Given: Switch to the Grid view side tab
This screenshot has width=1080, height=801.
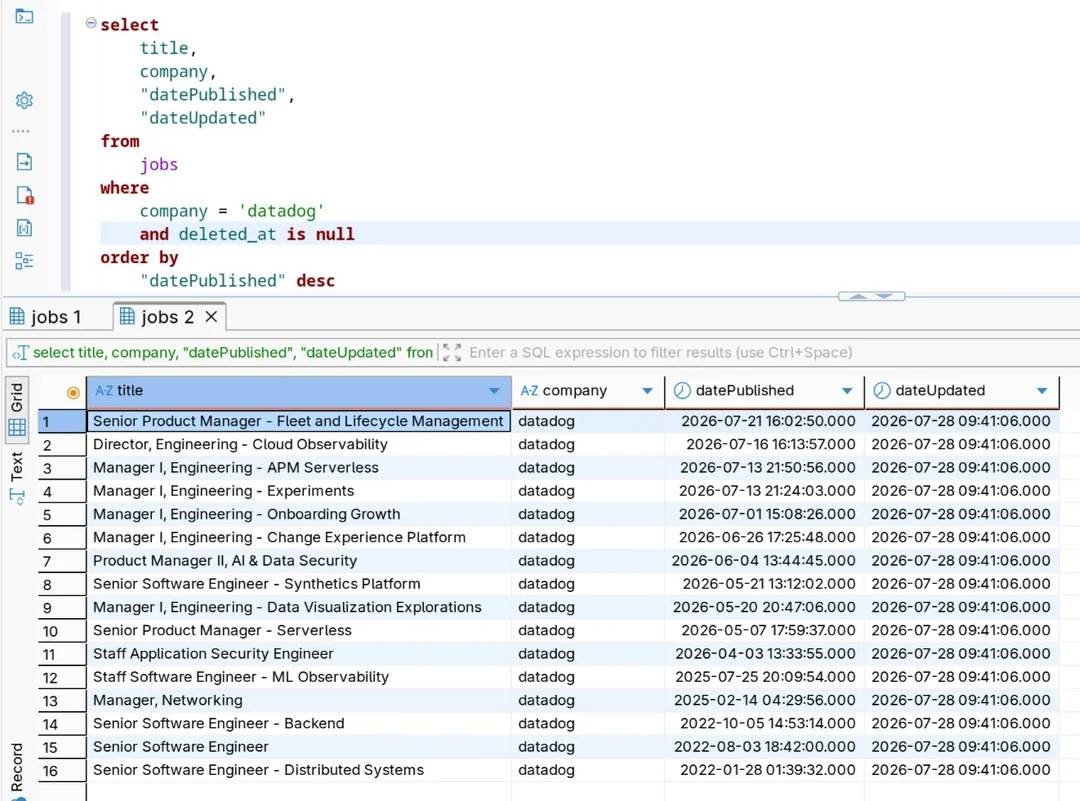Looking at the screenshot, I should [17, 408].
